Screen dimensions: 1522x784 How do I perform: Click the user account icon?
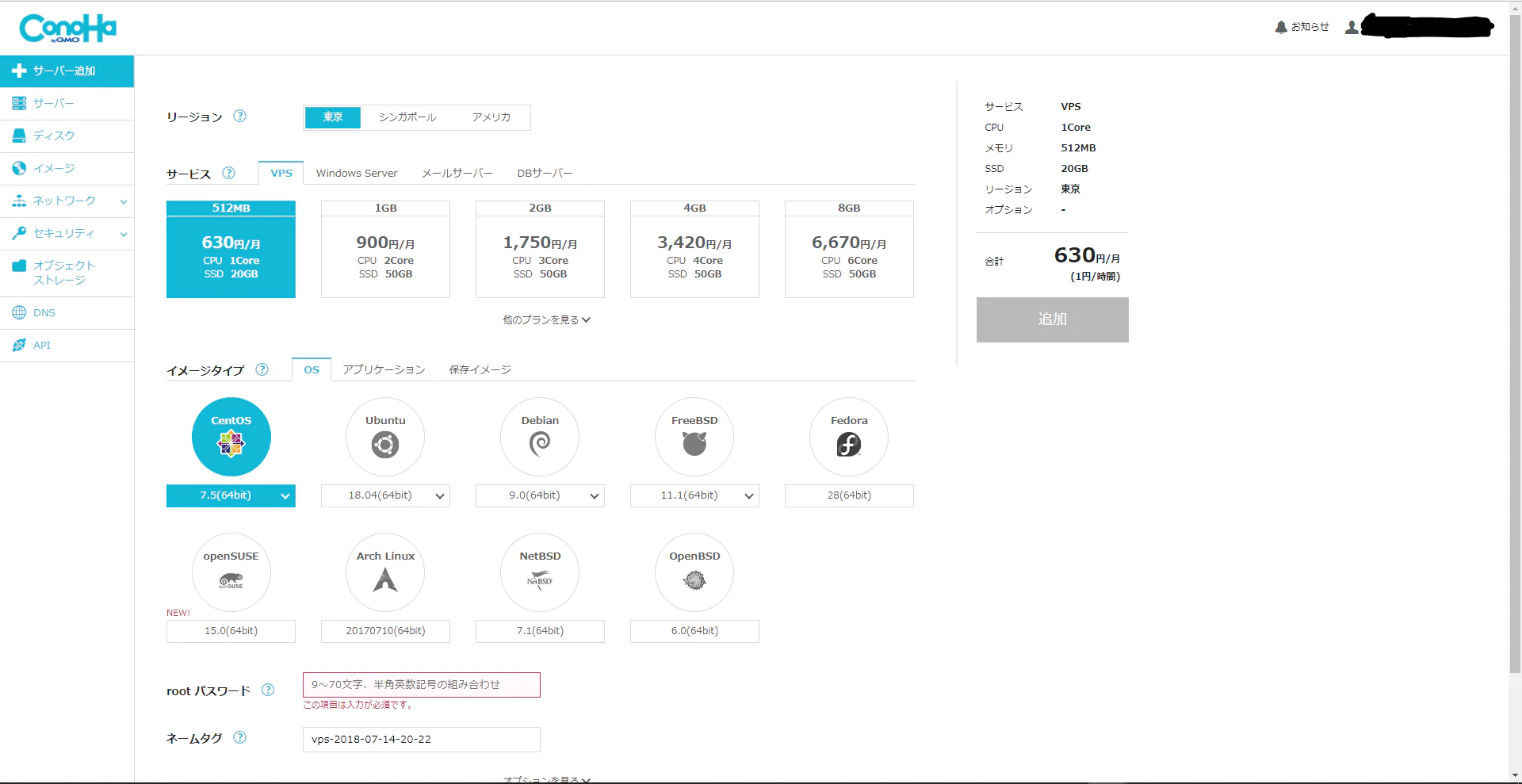tap(1352, 27)
